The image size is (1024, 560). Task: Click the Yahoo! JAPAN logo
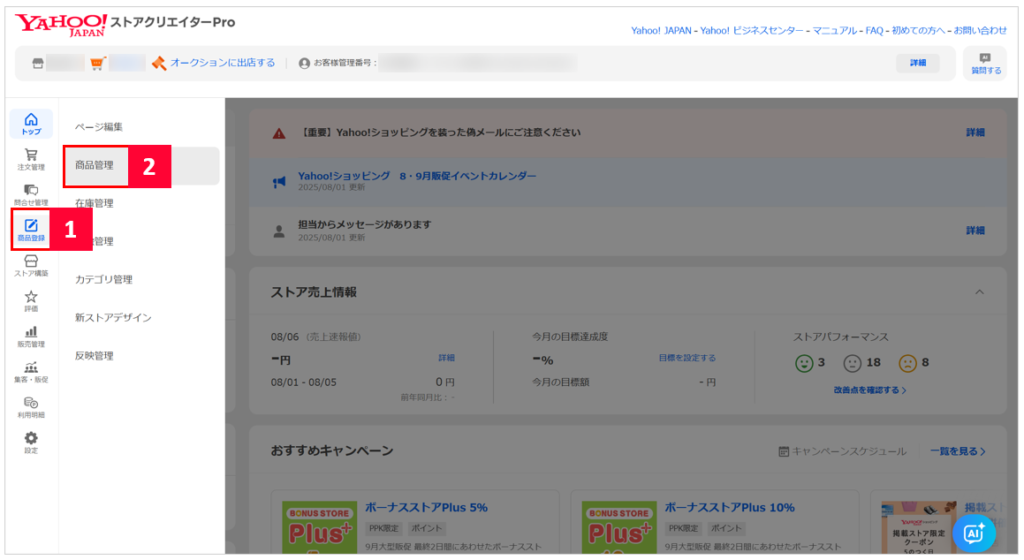61,24
